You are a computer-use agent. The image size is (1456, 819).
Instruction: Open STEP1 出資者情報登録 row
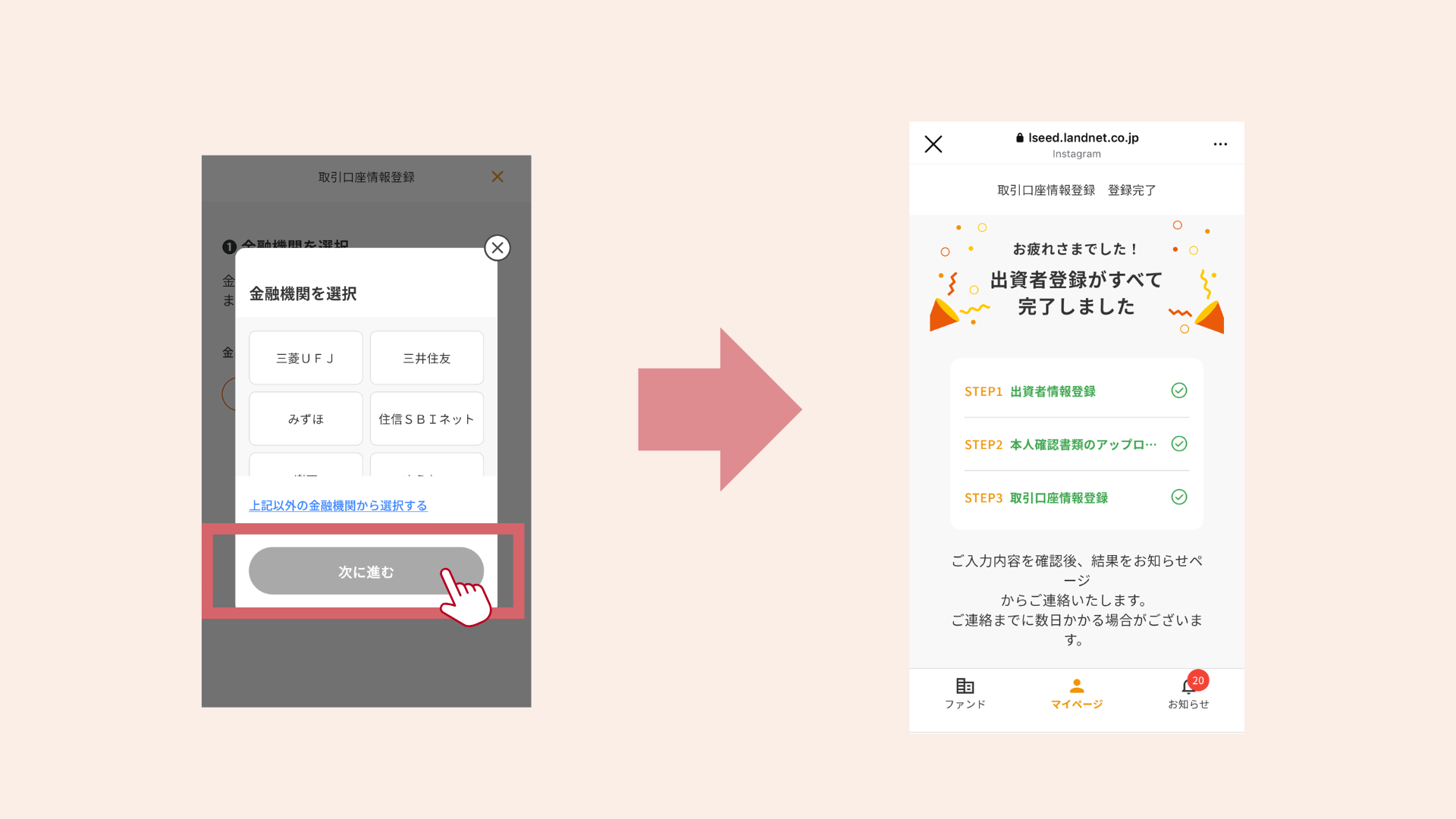click(x=1053, y=391)
